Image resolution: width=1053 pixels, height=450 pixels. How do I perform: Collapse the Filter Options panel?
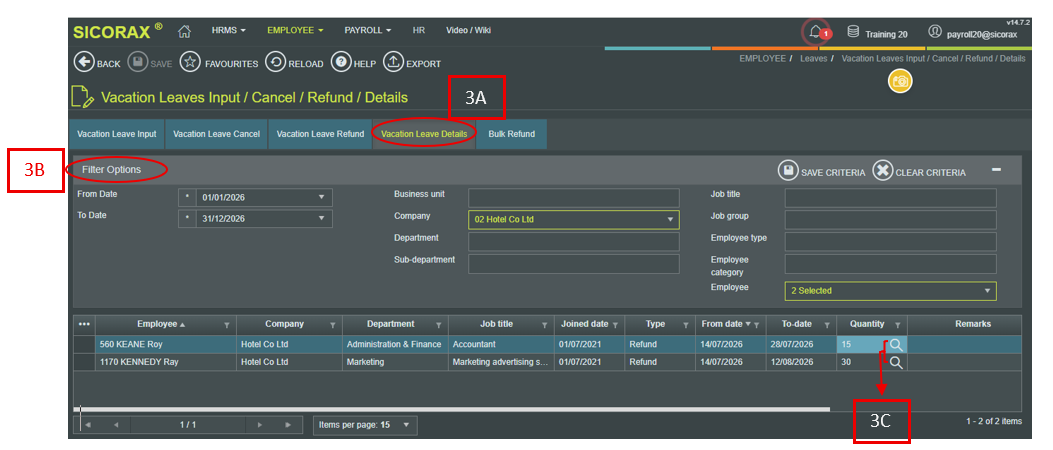click(x=997, y=170)
